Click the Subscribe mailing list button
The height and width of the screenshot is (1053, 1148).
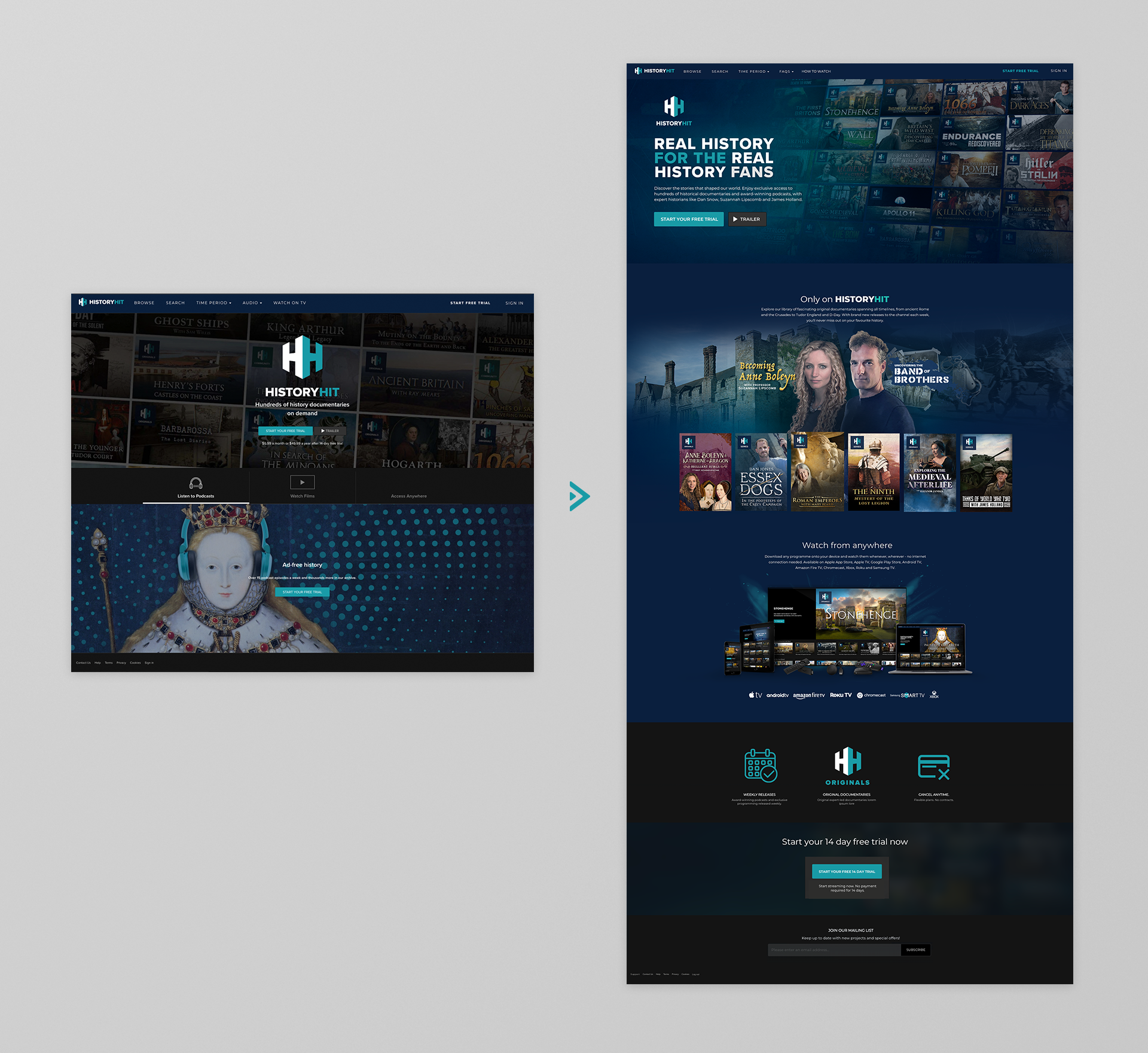point(915,950)
